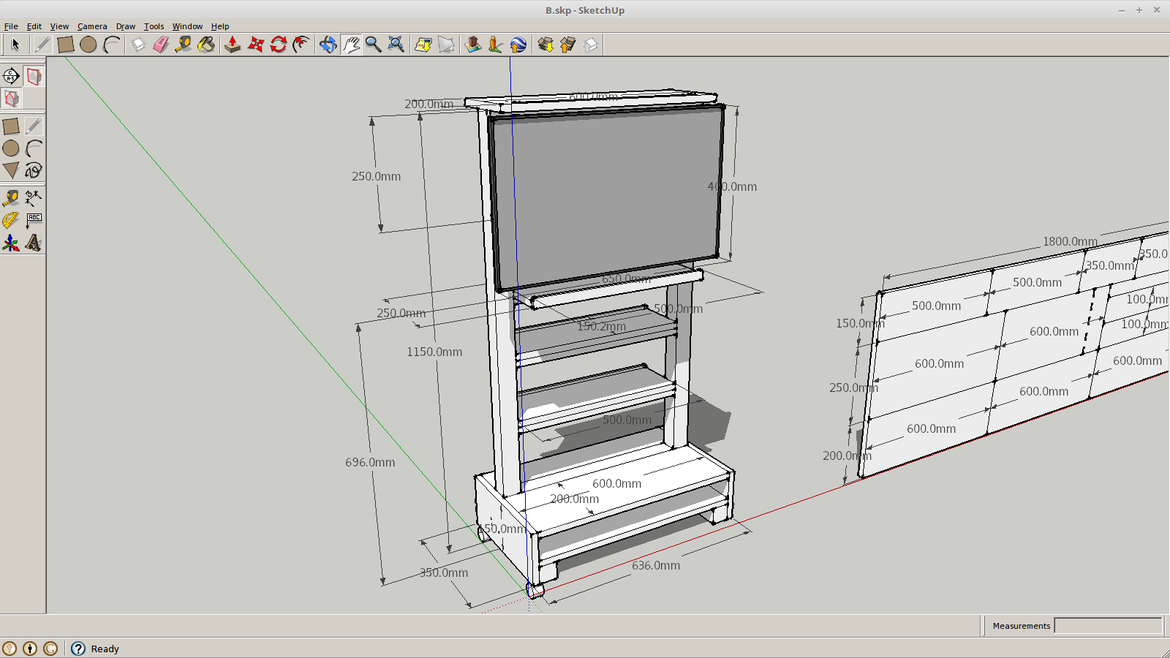The width and height of the screenshot is (1170, 658).
Task: Select the Paint Bucket tool in top toolbar
Action: 206,44
